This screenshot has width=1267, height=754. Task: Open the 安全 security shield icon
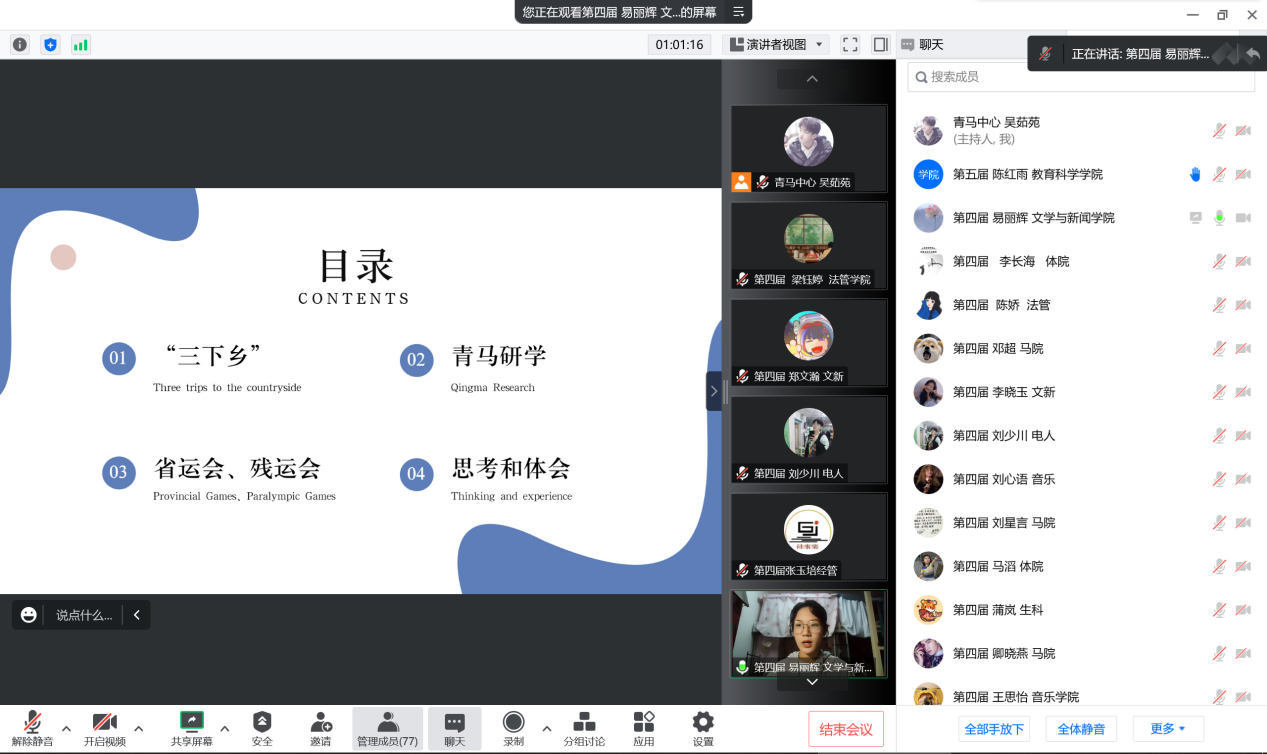tap(262, 722)
